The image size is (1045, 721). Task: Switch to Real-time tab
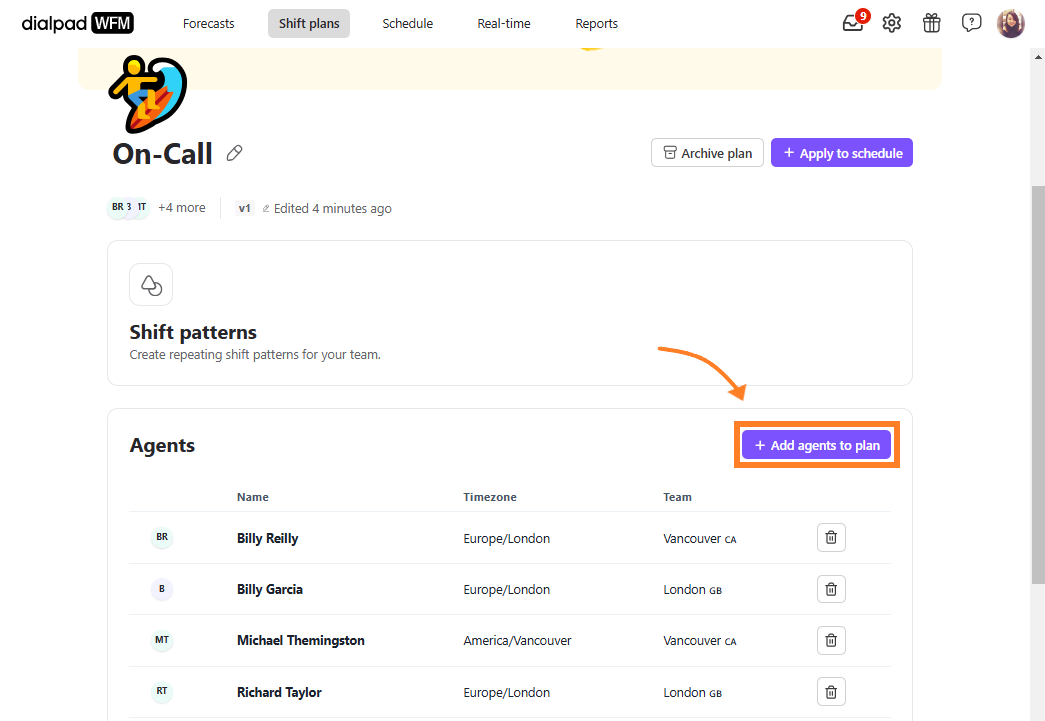tap(504, 23)
